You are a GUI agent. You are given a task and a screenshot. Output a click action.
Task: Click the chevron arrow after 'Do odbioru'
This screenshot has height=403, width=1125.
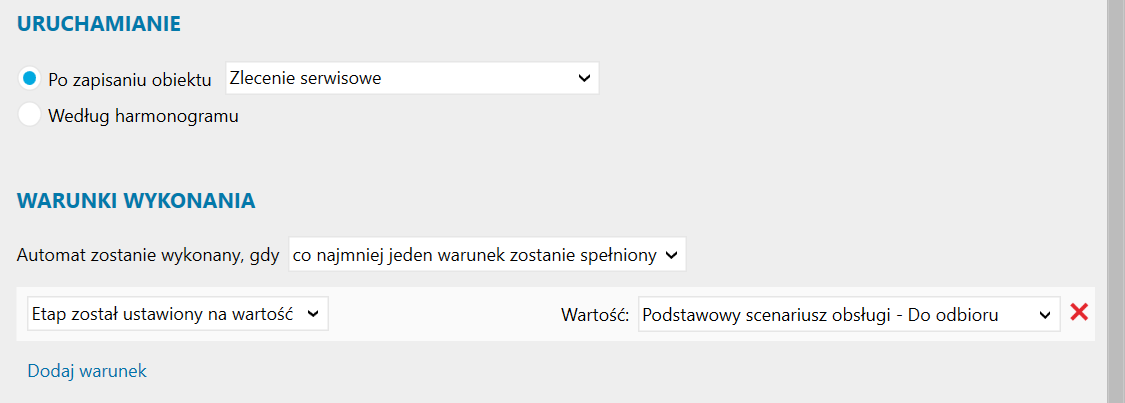coord(1045,314)
